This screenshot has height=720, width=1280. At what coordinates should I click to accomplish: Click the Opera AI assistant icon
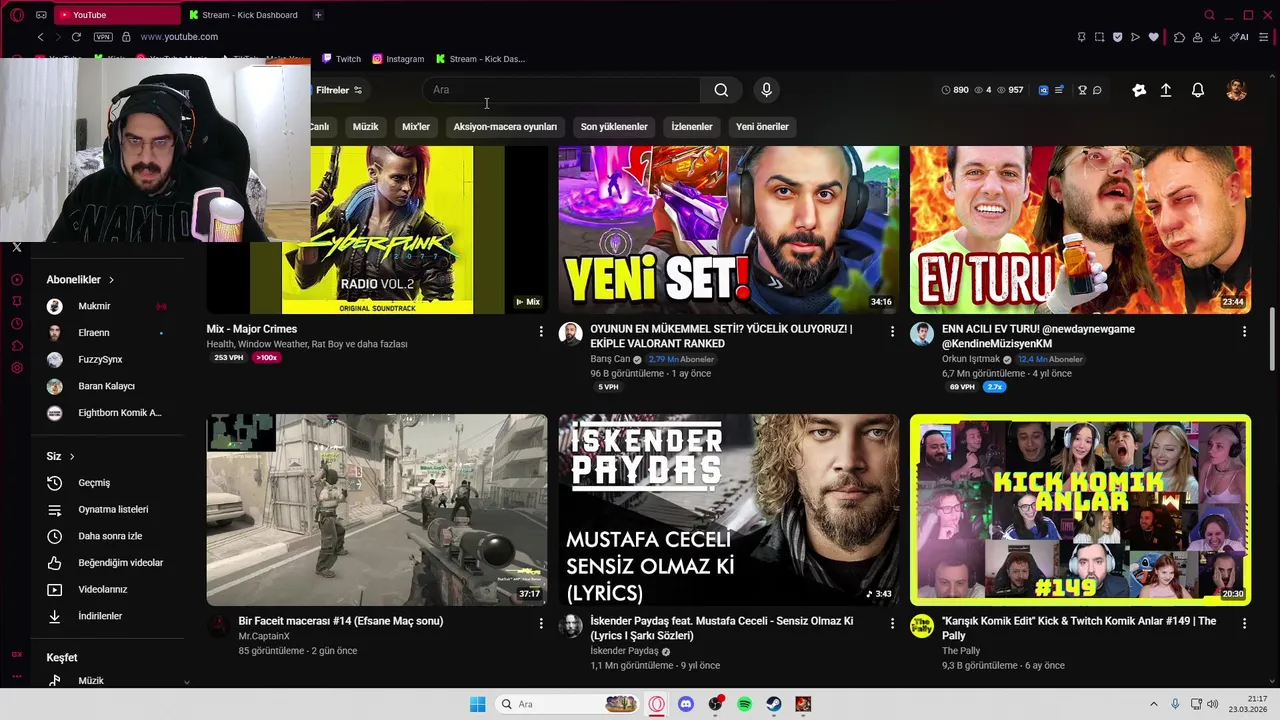click(x=1239, y=37)
